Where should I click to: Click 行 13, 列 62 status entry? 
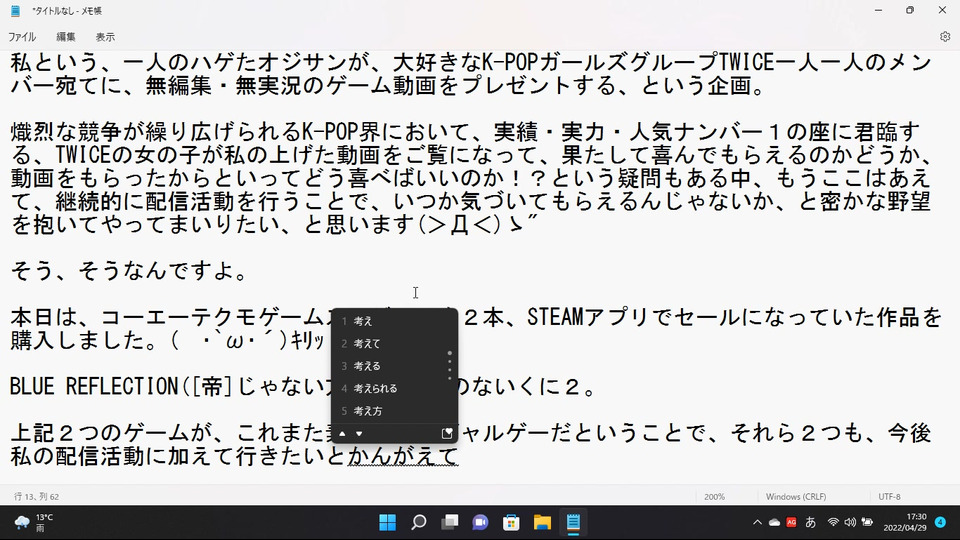click(x=37, y=497)
